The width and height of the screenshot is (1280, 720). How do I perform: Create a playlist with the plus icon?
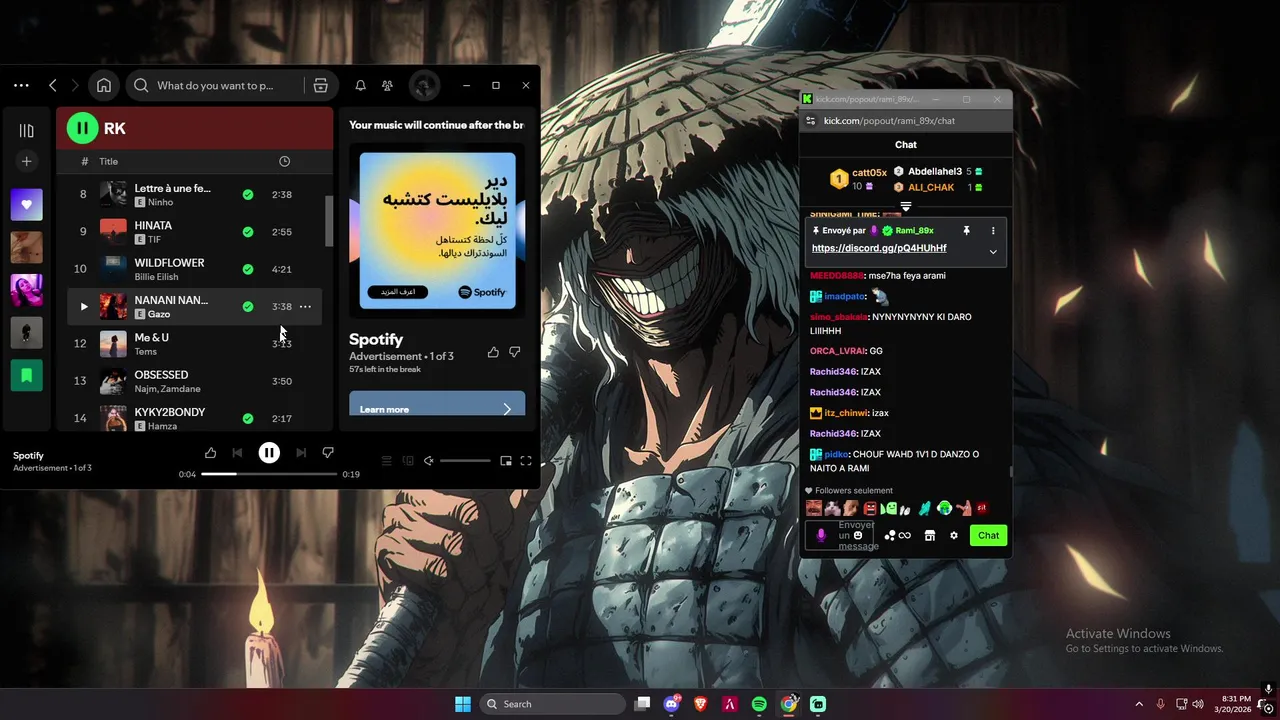27,161
